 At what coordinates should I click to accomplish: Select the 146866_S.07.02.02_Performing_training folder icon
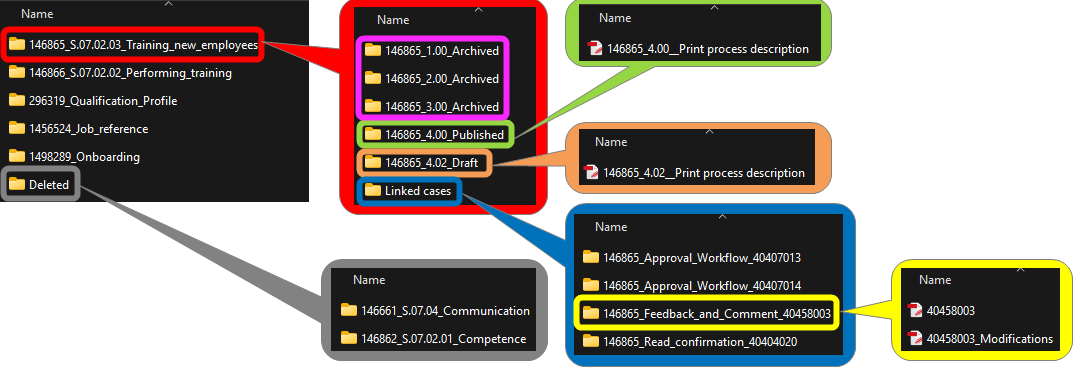17,72
